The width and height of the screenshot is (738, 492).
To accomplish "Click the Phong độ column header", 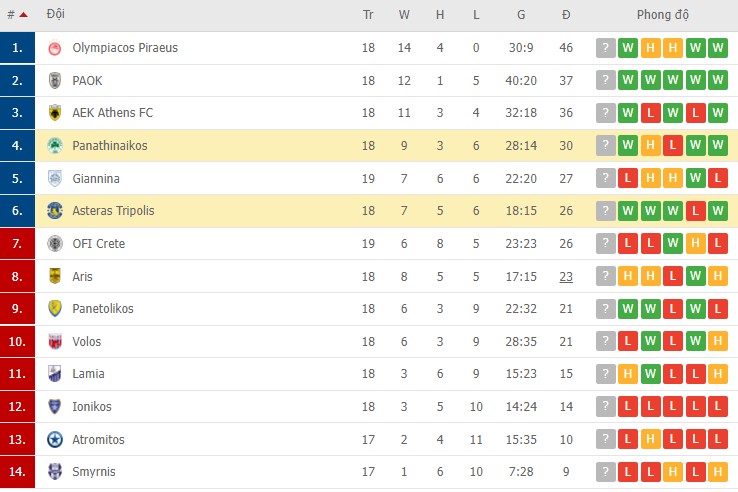I will pyautogui.click(x=663, y=15).
